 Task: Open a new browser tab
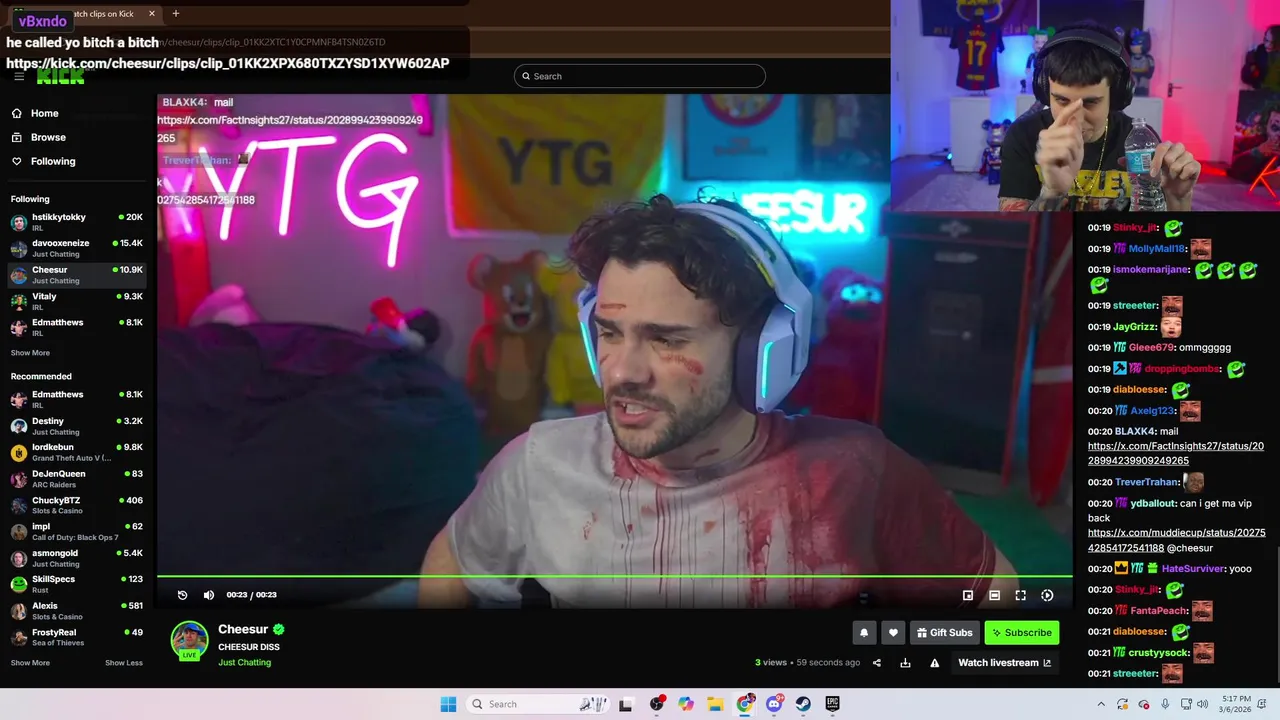click(176, 14)
